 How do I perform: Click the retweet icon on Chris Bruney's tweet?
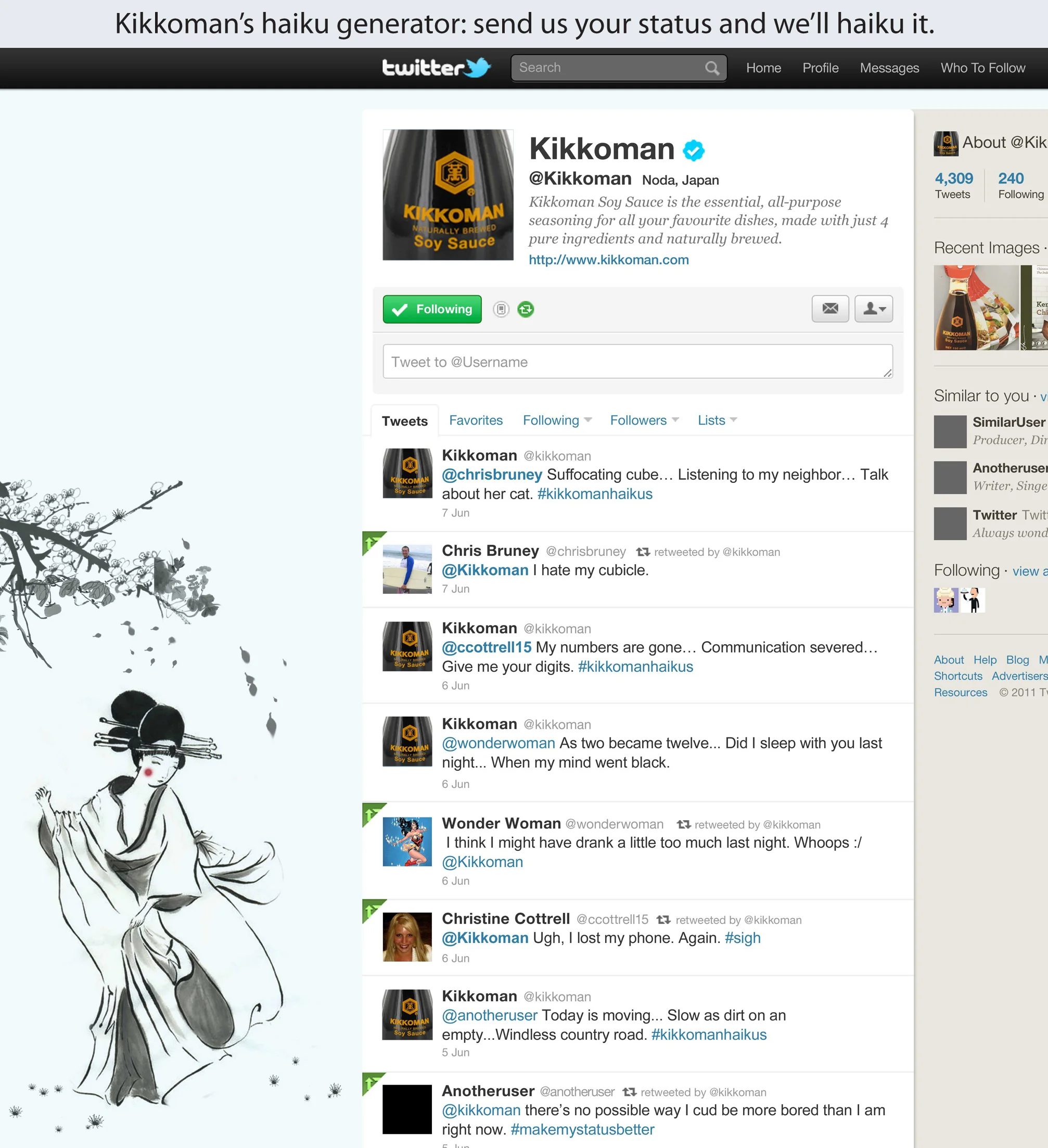point(643,551)
